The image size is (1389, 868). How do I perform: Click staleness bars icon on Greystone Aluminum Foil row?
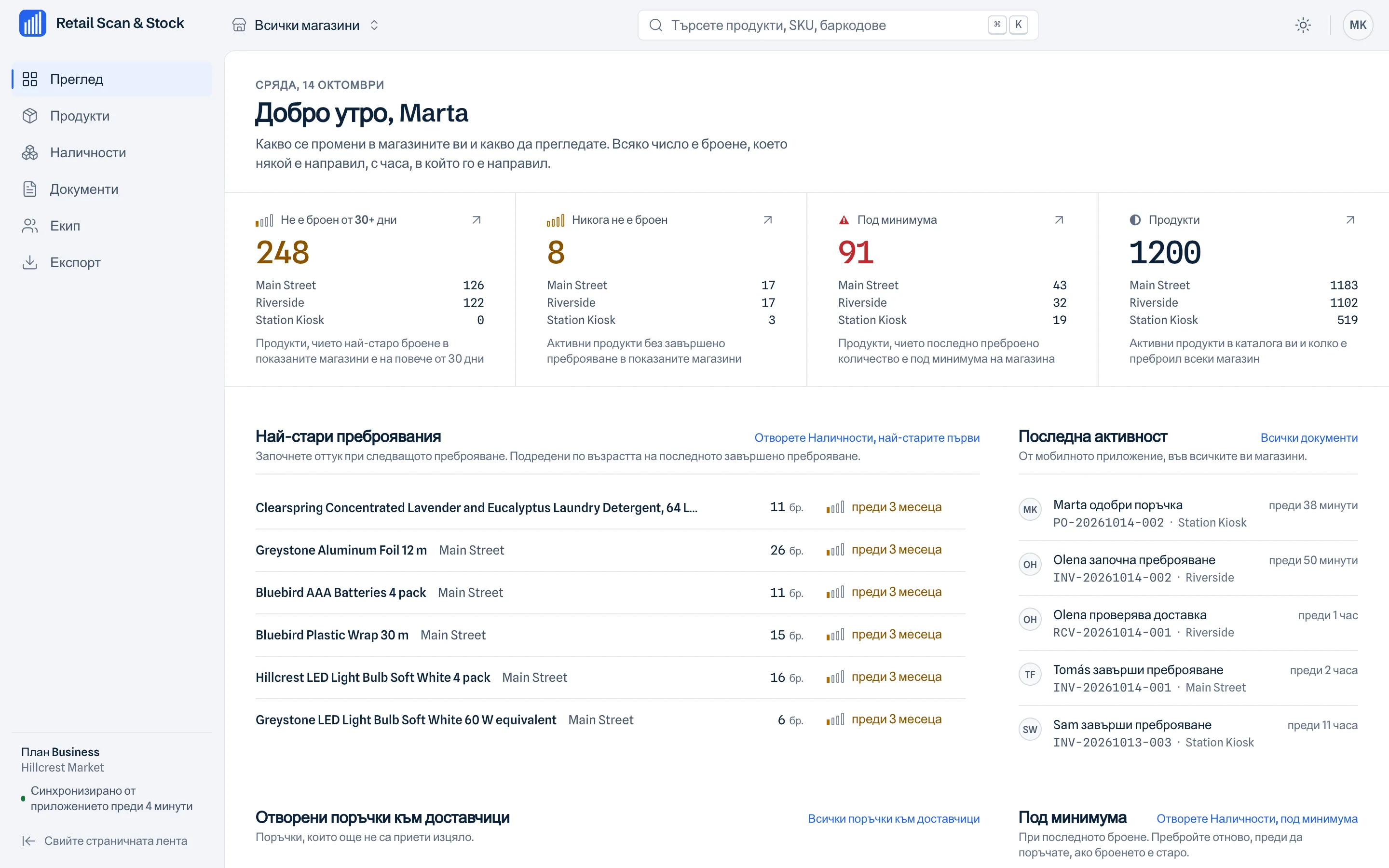[x=835, y=550]
